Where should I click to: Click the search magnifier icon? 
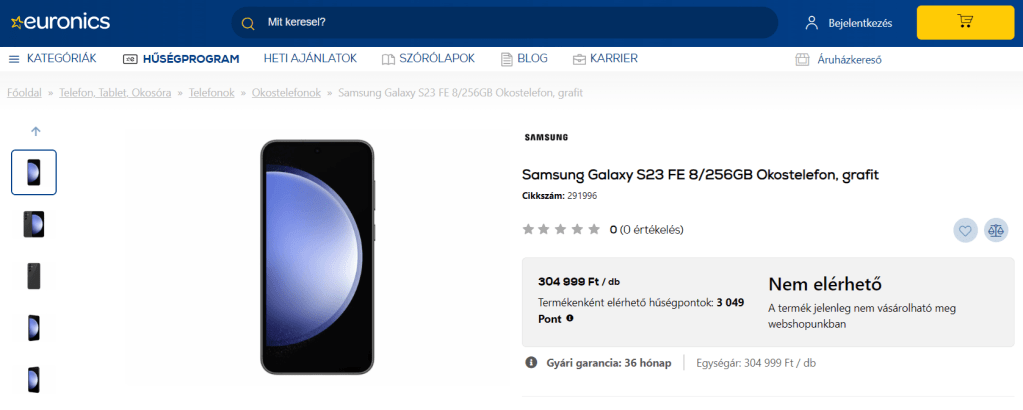[x=248, y=22]
